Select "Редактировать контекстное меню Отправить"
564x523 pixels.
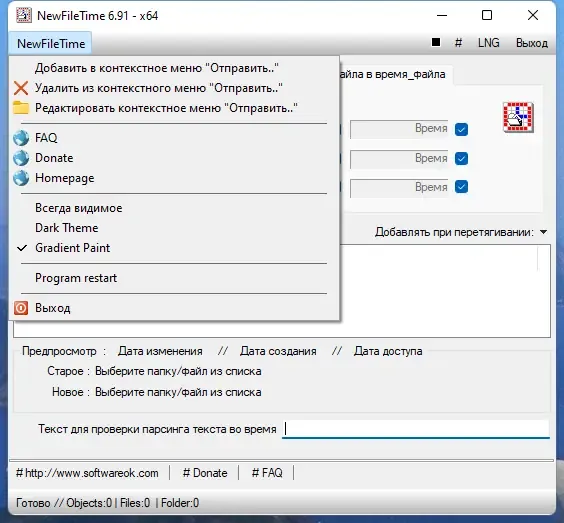[174, 108]
